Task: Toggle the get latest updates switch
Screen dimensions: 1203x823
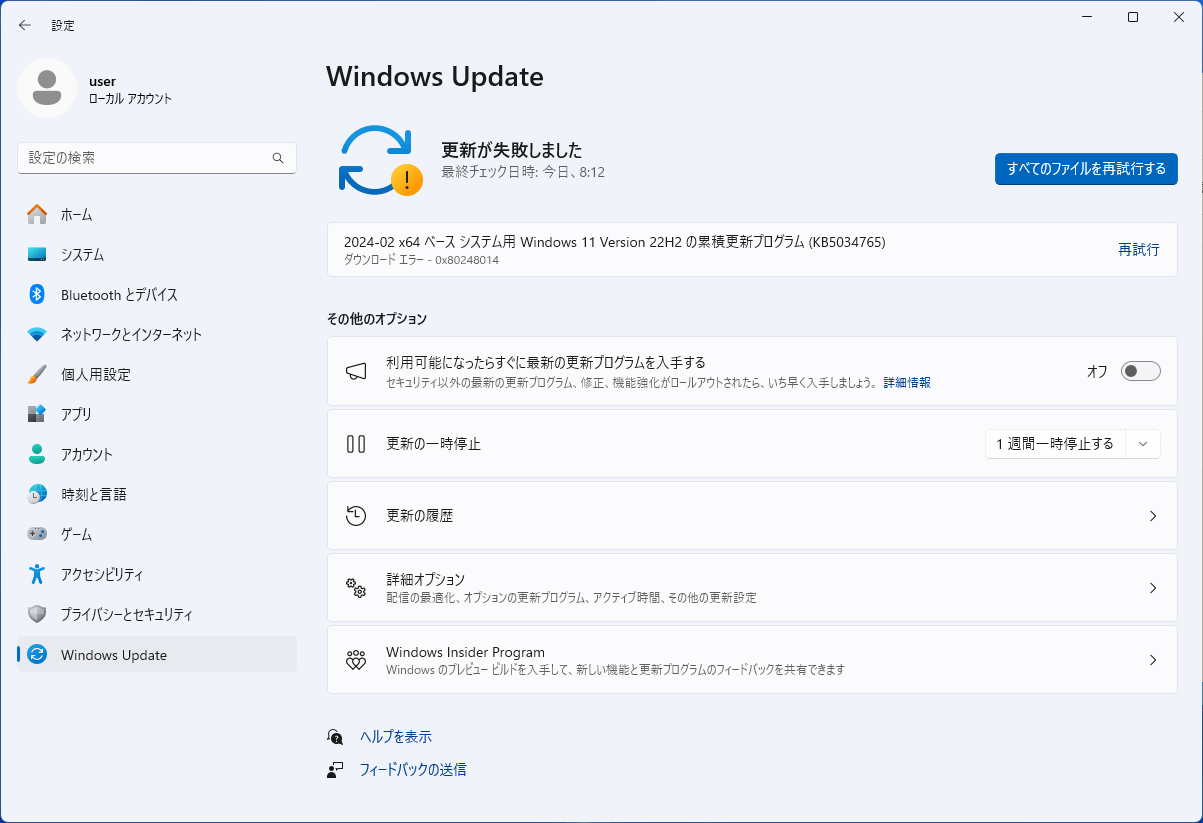Action: pos(1141,371)
